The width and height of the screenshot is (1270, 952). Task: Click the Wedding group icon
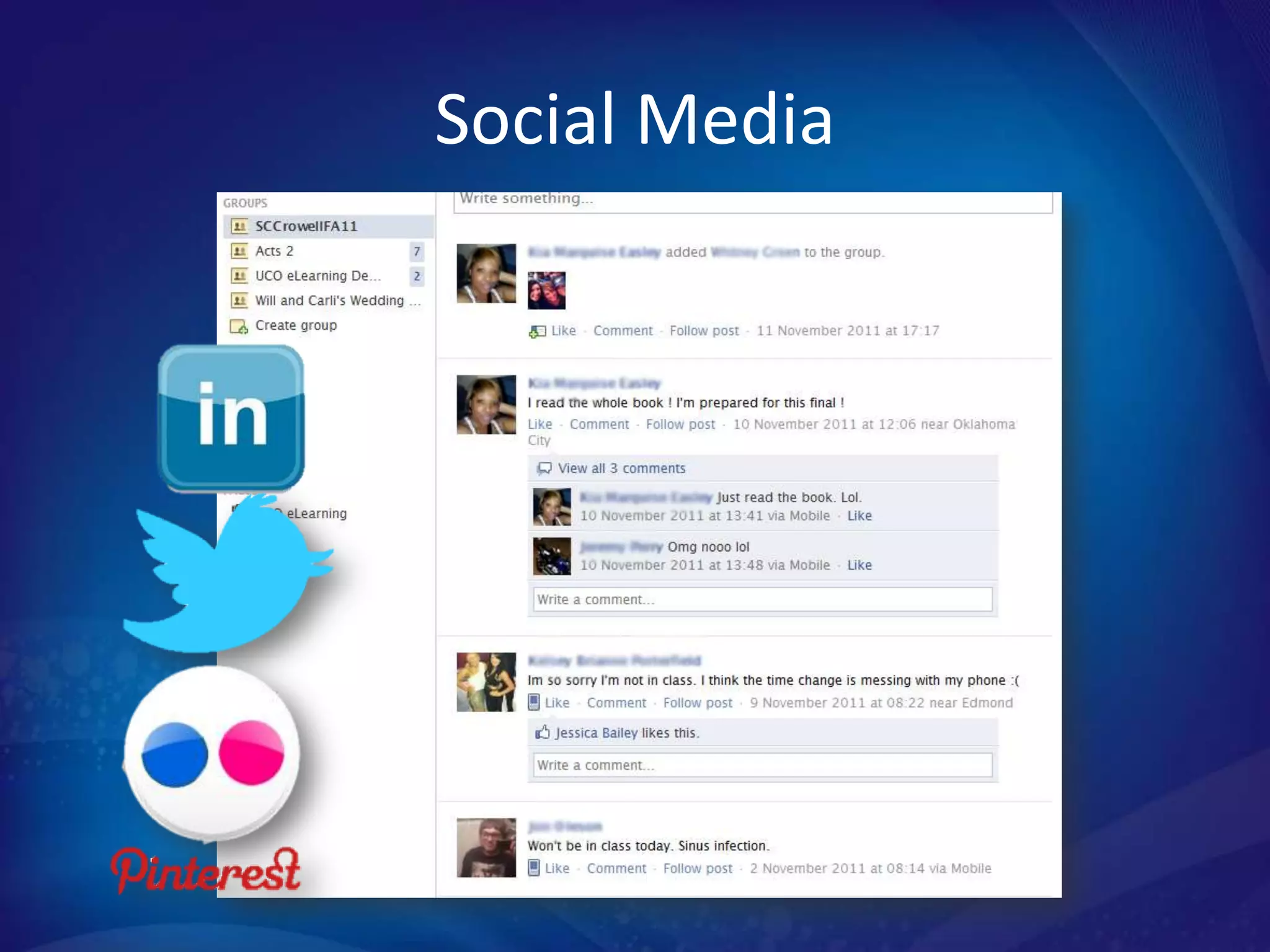239,301
